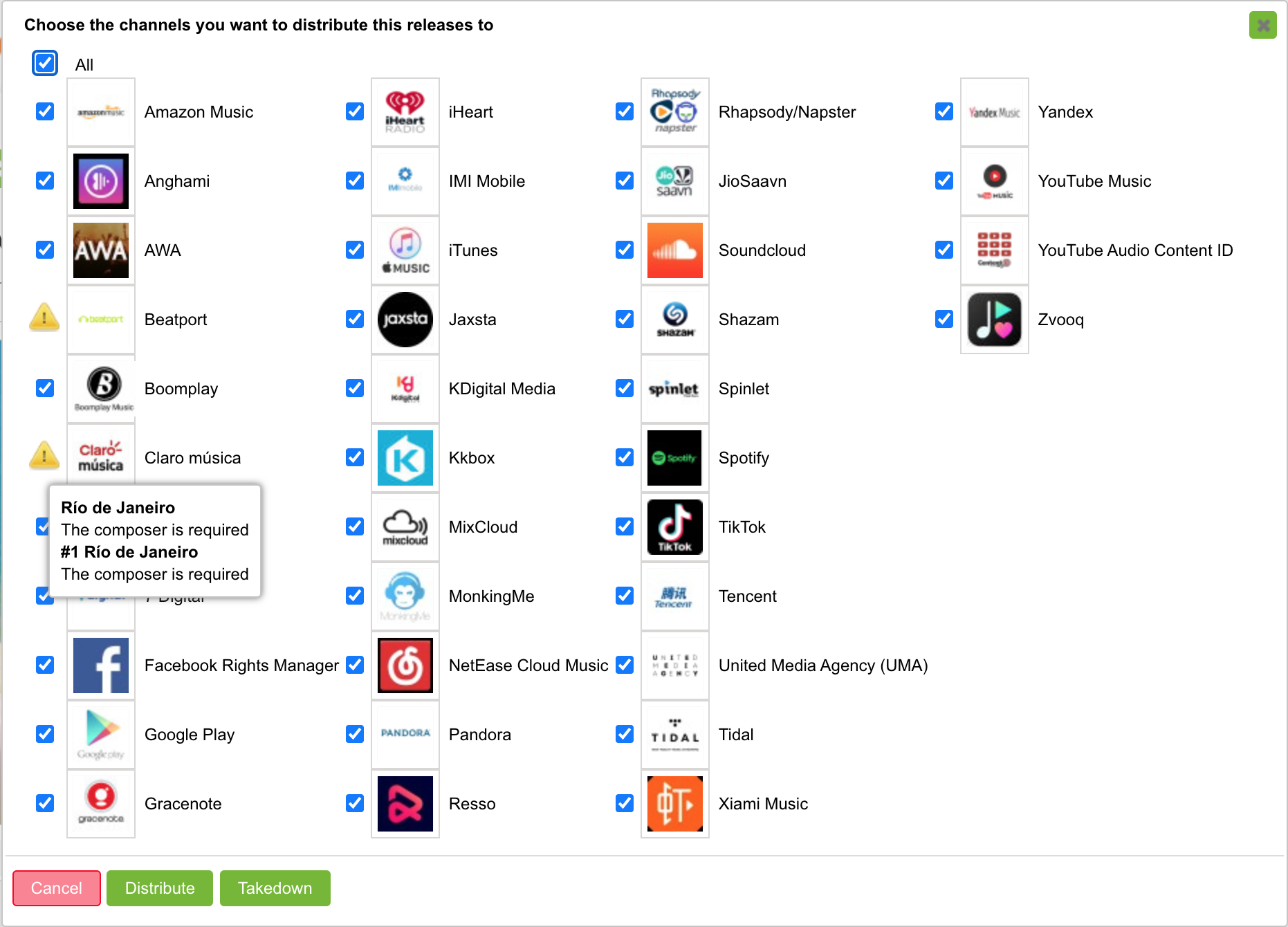Click the Spinlet logo icon

coord(675,389)
